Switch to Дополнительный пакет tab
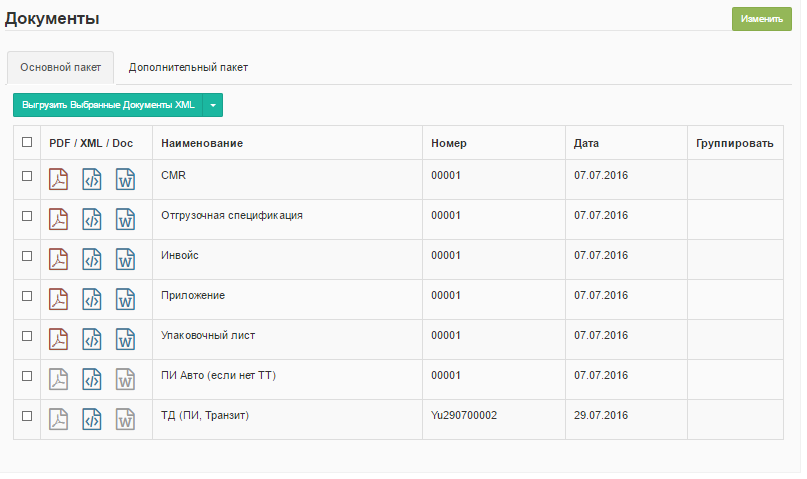807x479 pixels. pos(188,68)
